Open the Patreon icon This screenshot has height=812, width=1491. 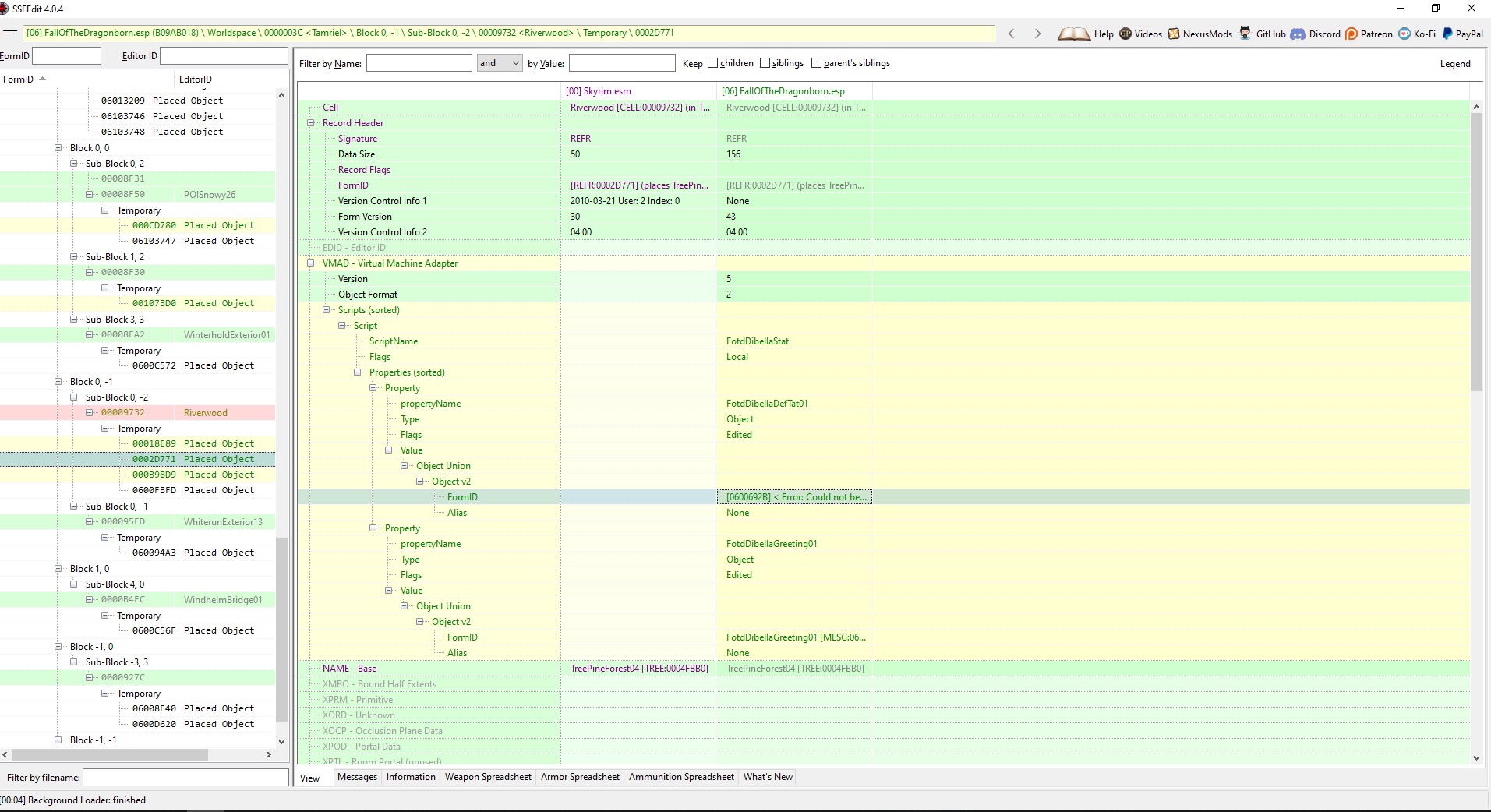pos(1351,34)
